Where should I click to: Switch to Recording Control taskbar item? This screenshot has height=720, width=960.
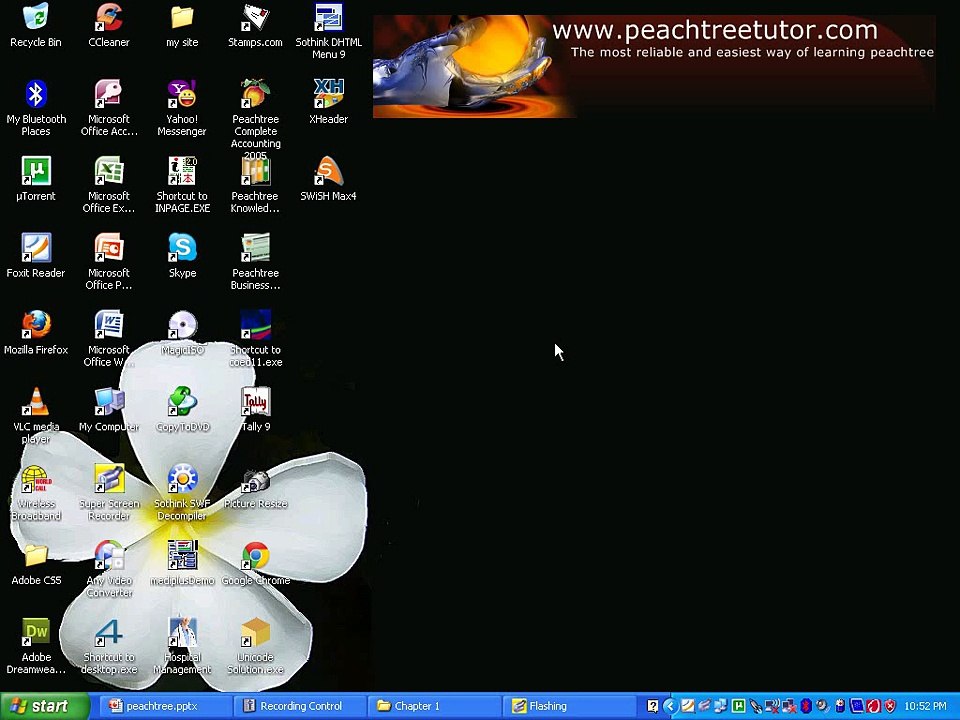(x=300, y=706)
